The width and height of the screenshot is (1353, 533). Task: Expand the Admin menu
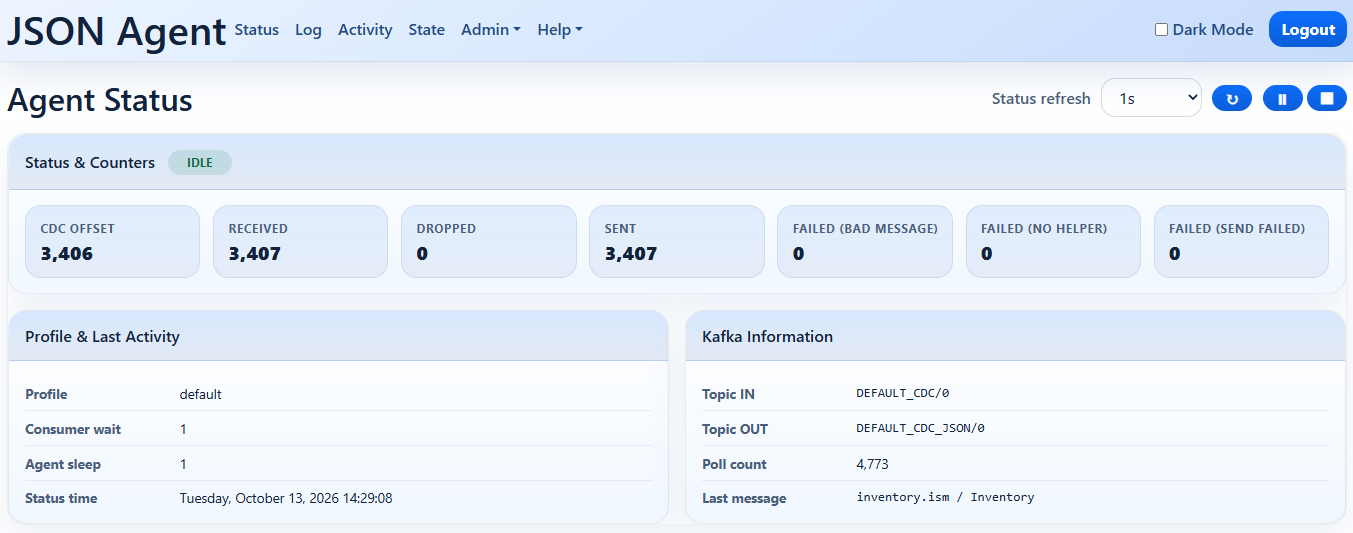[x=490, y=30]
